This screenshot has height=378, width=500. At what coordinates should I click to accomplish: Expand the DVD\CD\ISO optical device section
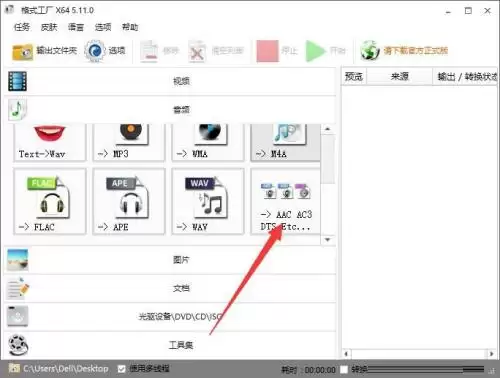170,316
